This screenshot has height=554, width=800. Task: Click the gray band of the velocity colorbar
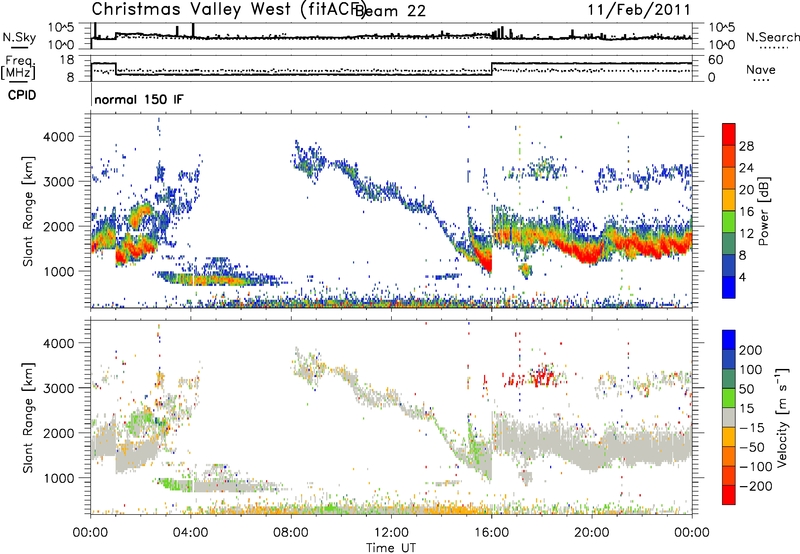click(729, 418)
